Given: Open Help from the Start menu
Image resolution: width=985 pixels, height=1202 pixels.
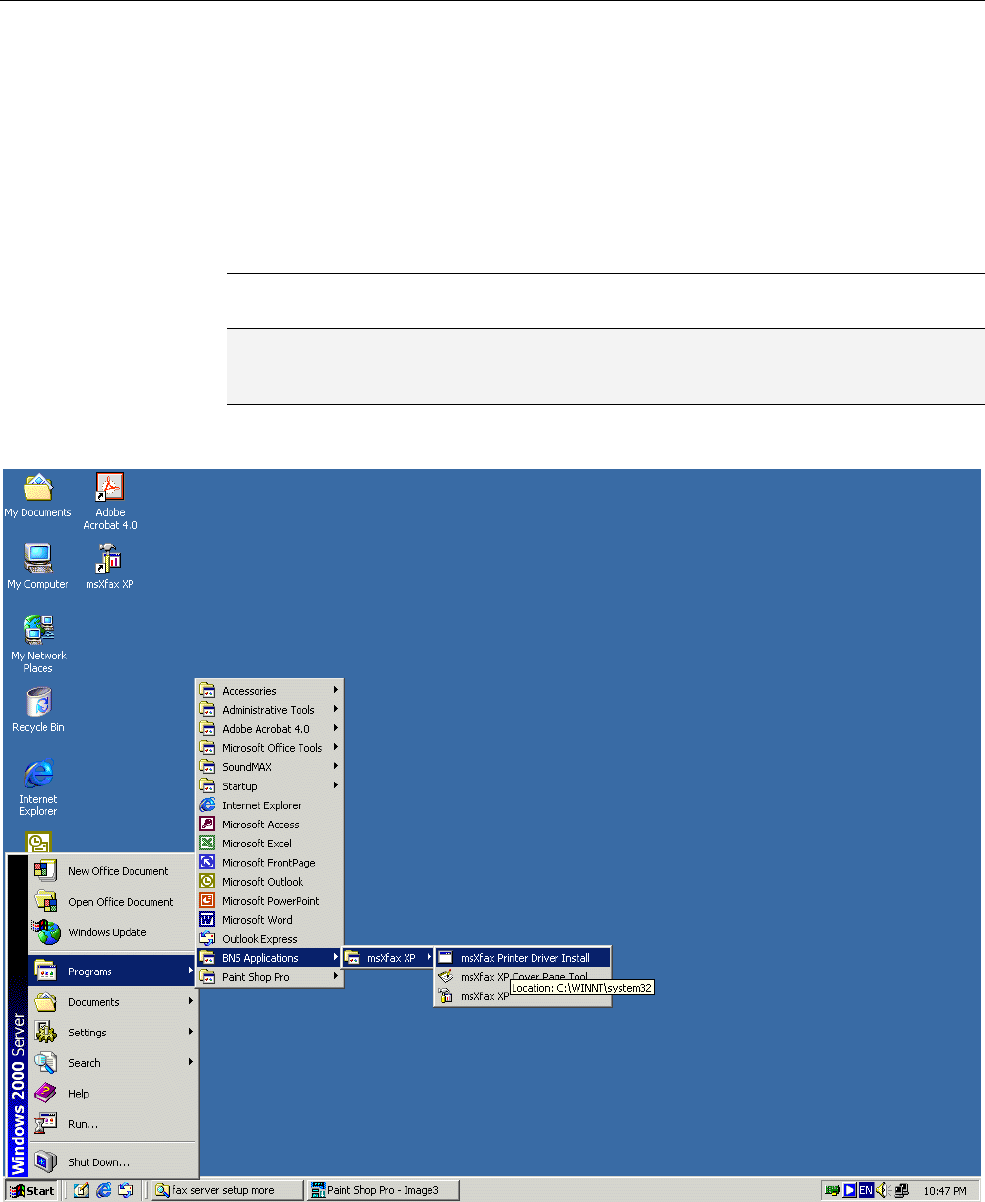Looking at the screenshot, I should pos(113,1093).
